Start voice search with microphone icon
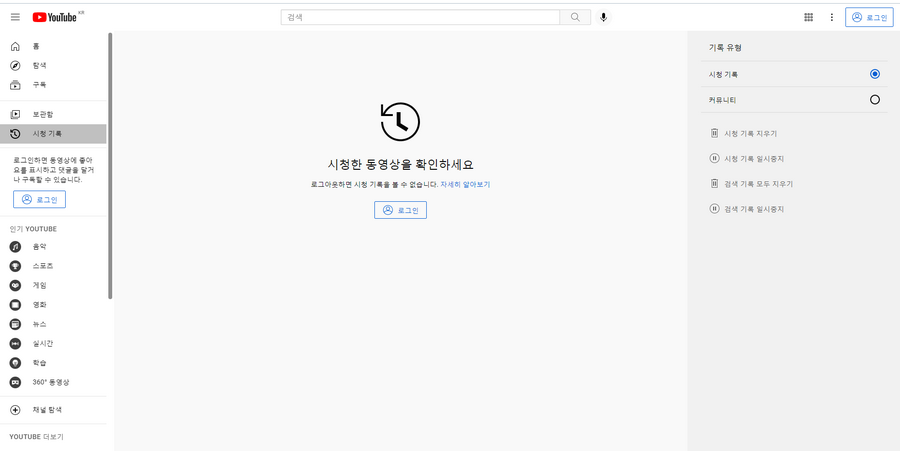Screen dimensions: 900x451 (603, 17)
